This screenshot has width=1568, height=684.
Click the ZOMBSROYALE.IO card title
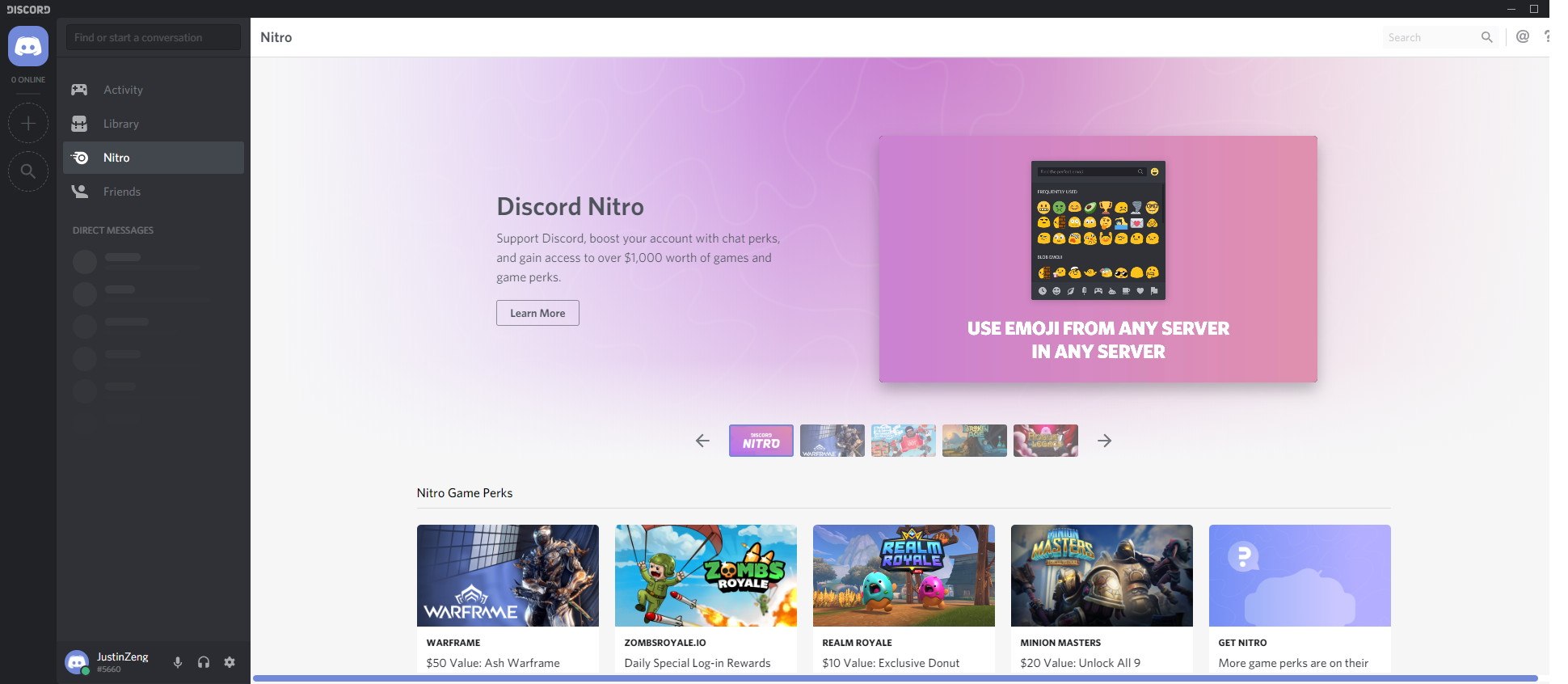(x=665, y=643)
